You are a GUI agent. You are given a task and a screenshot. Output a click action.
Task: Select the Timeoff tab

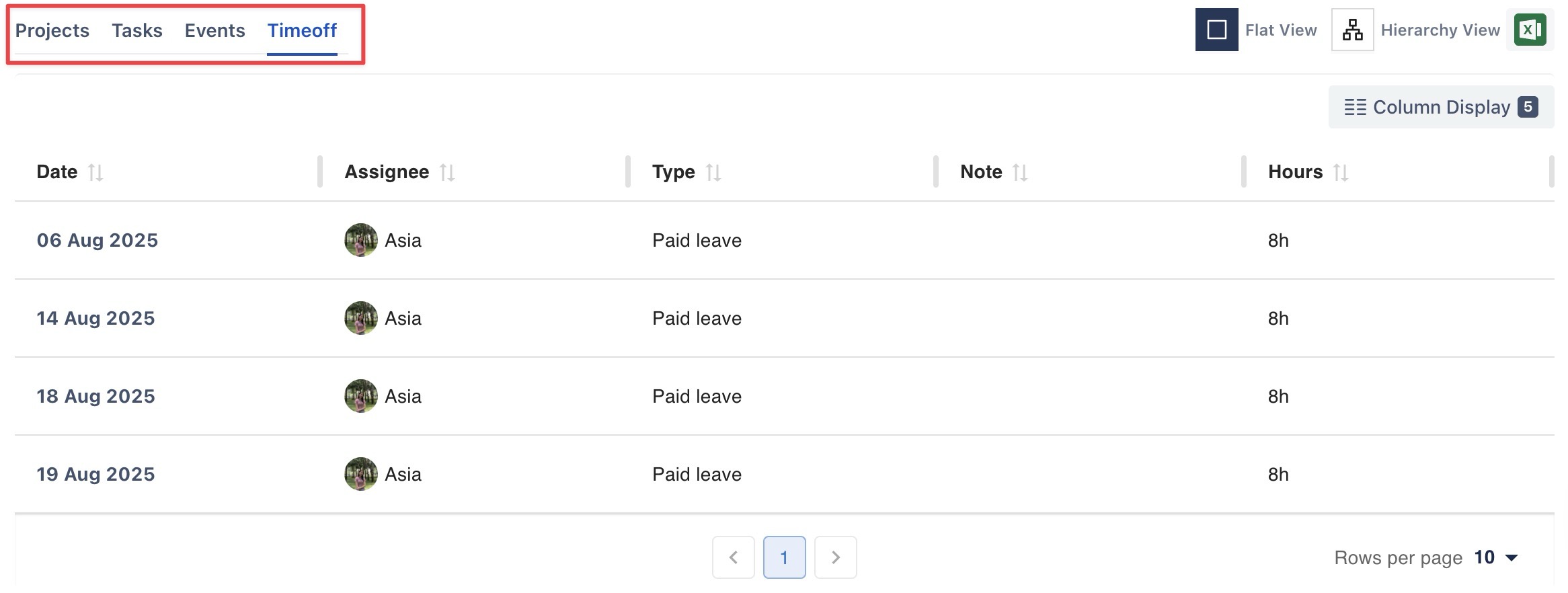coord(302,30)
